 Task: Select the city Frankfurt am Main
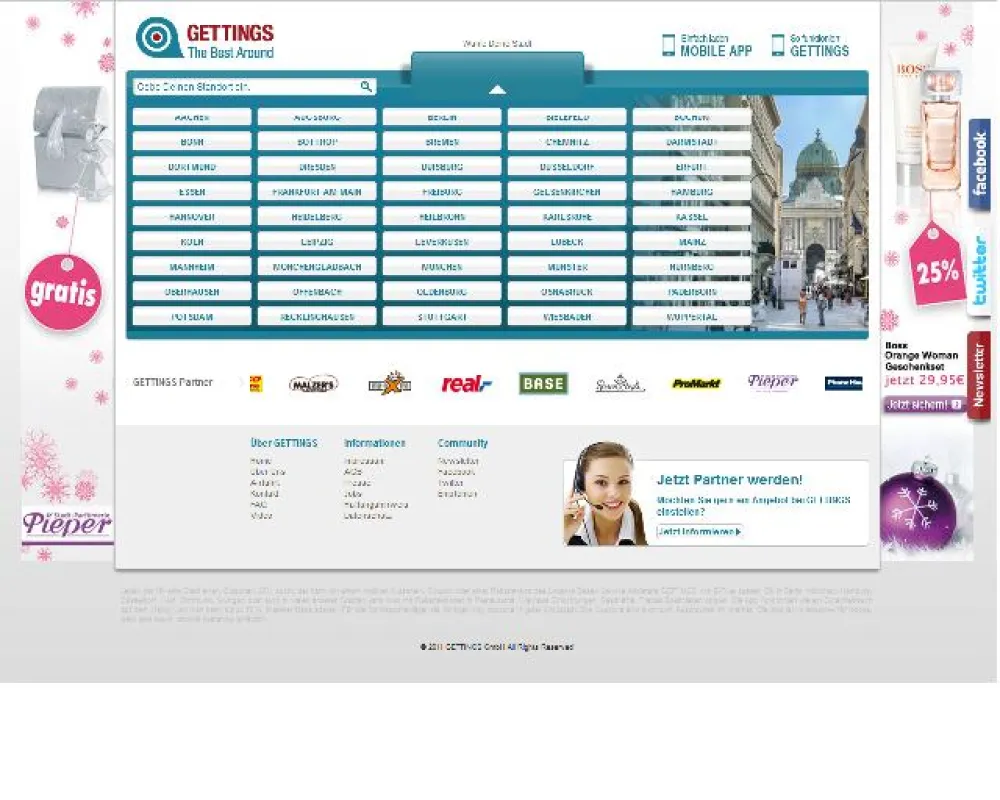point(317,191)
